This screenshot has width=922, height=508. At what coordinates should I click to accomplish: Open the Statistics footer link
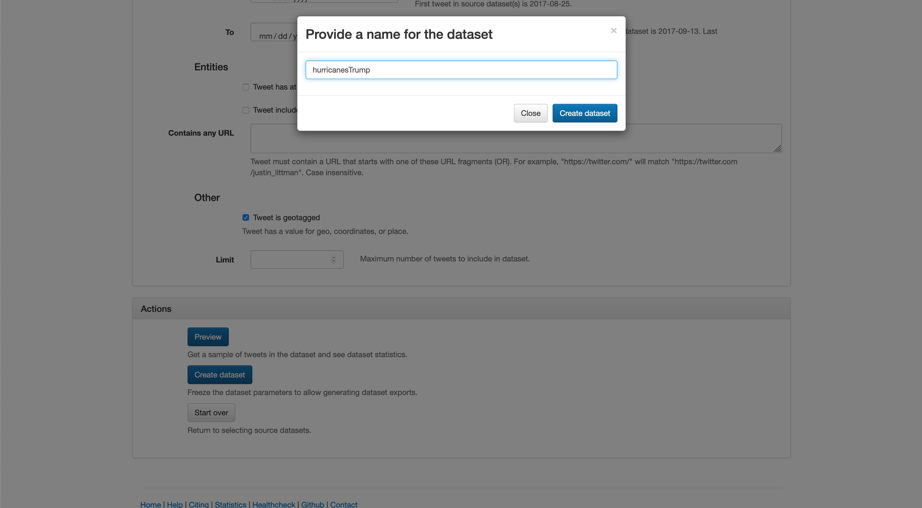(x=230, y=504)
